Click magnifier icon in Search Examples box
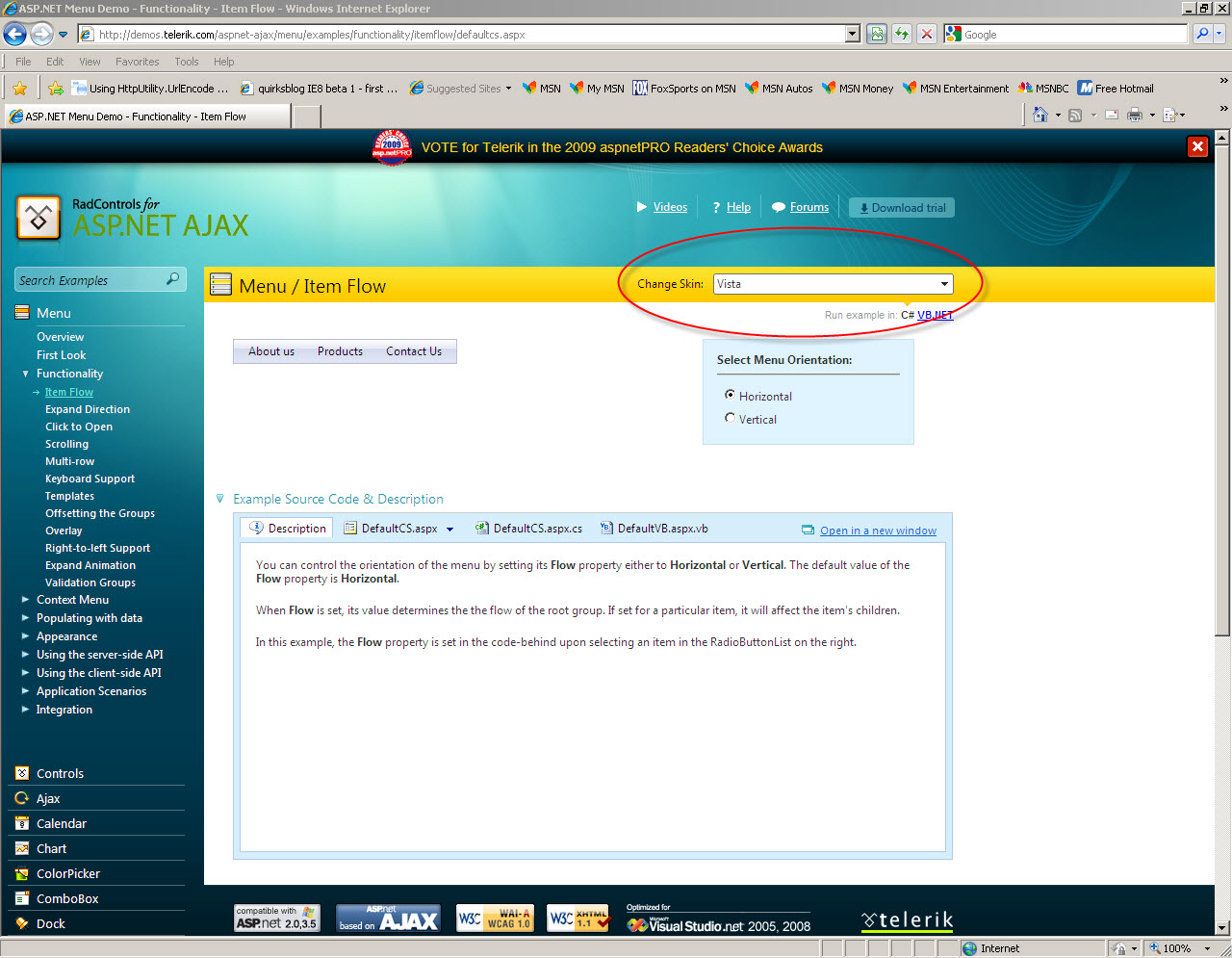The image size is (1232, 958). pos(173,279)
